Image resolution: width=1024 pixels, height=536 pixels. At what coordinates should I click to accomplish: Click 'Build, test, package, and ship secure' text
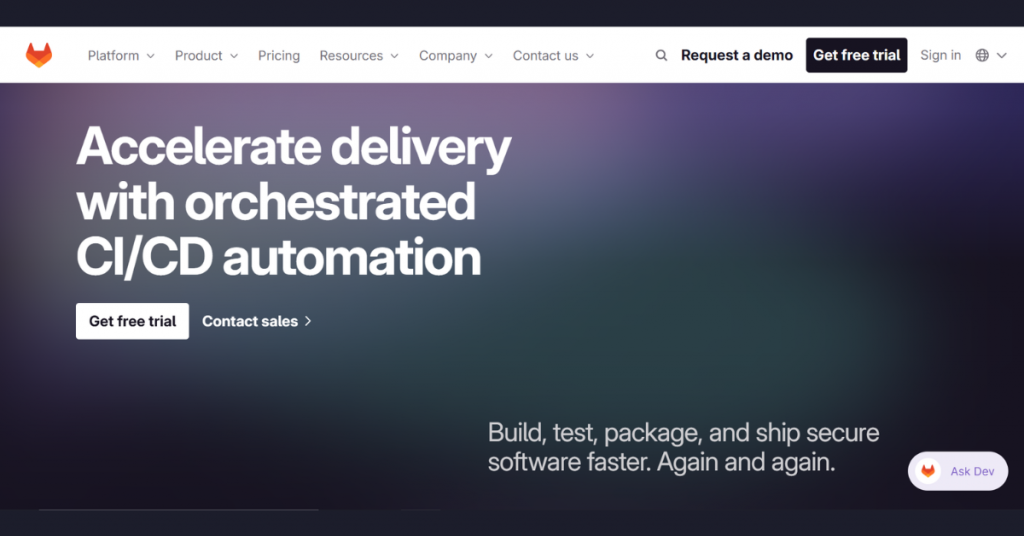[x=683, y=433]
